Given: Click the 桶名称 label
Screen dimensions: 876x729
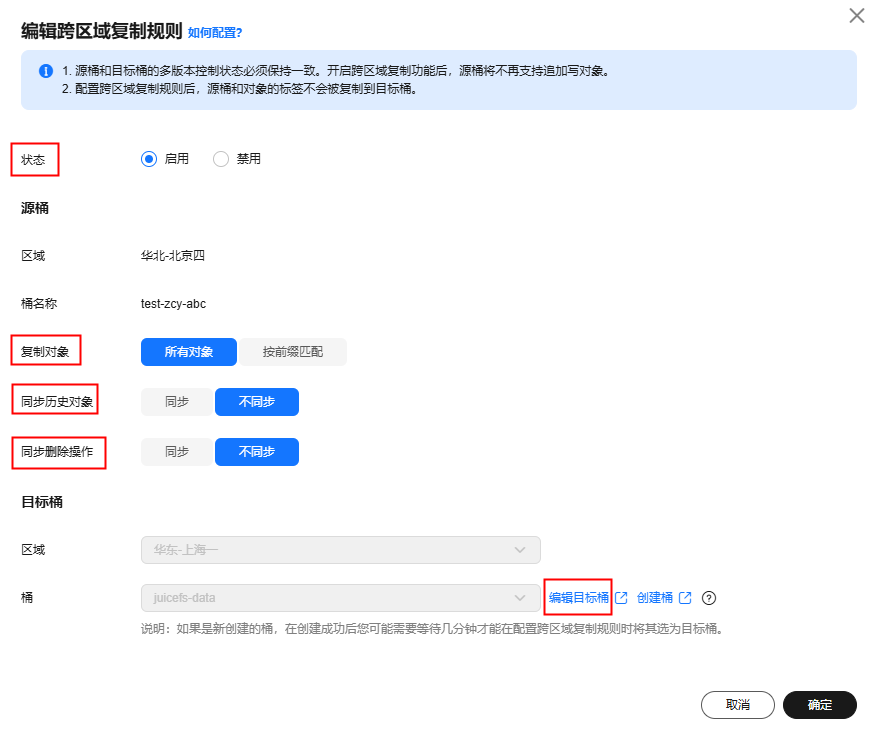Looking at the screenshot, I should point(39,304).
